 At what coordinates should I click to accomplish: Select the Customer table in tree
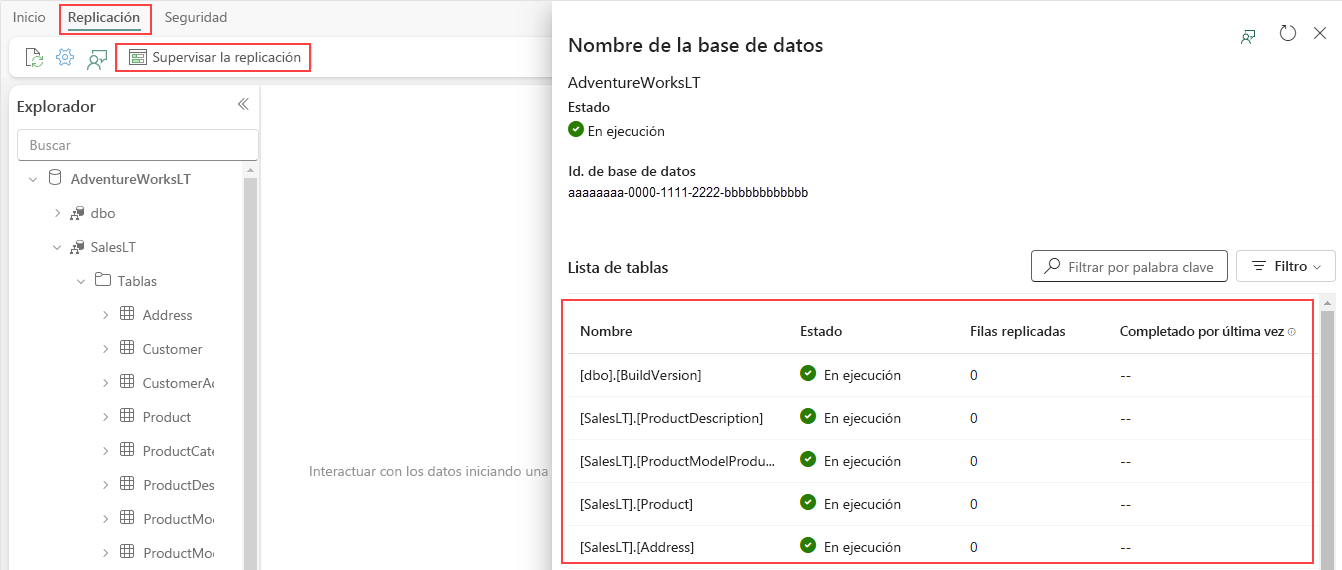pos(172,349)
